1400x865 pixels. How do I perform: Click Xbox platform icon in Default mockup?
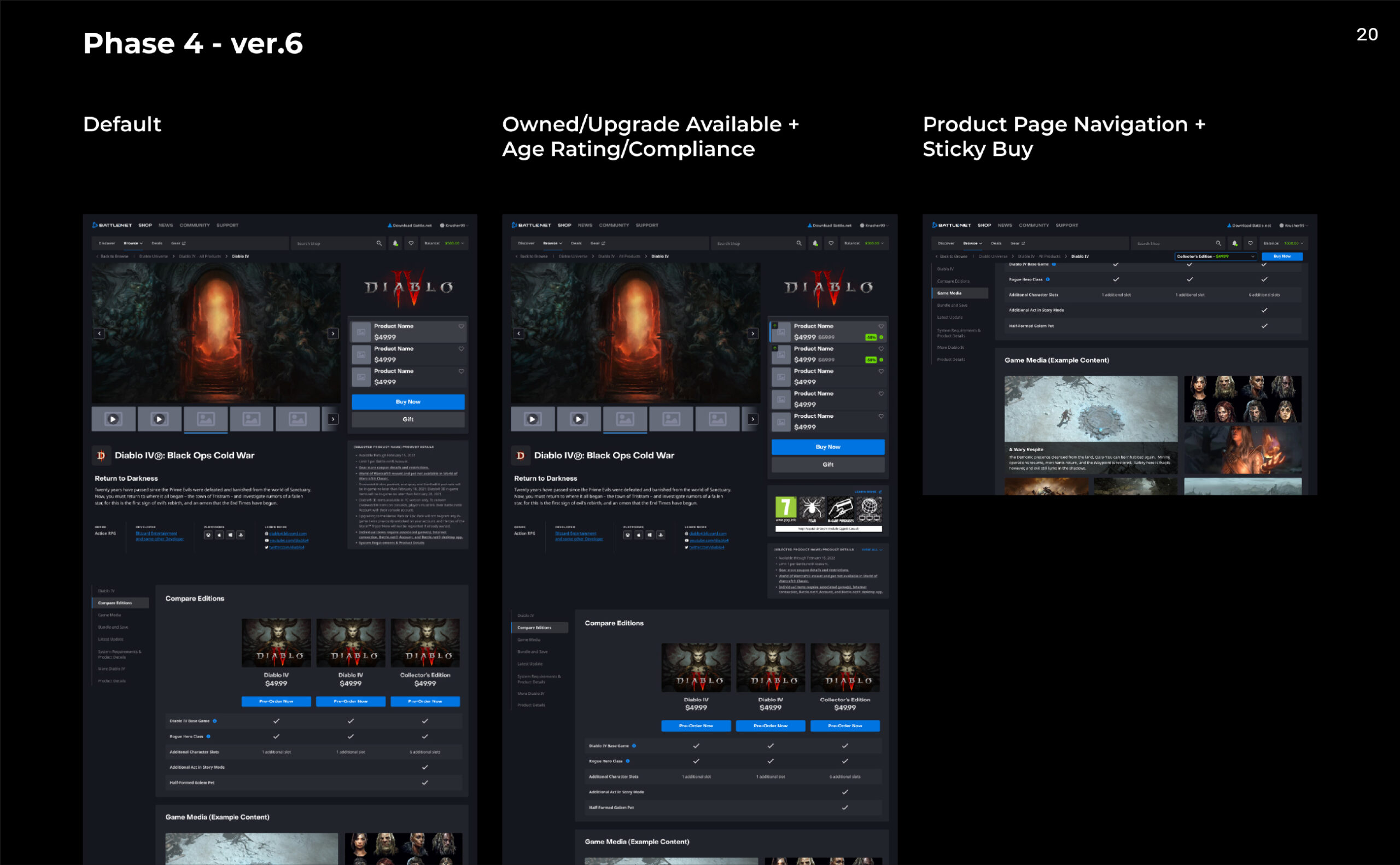[x=208, y=535]
